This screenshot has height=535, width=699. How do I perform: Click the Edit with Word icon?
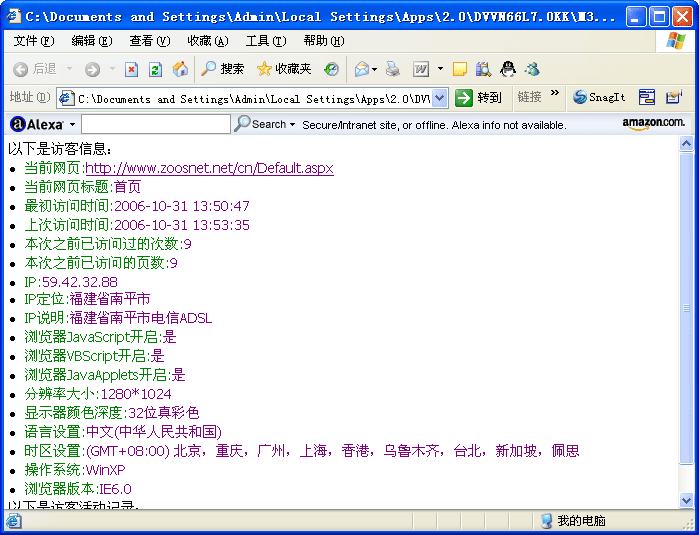pyautogui.click(x=421, y=69)
